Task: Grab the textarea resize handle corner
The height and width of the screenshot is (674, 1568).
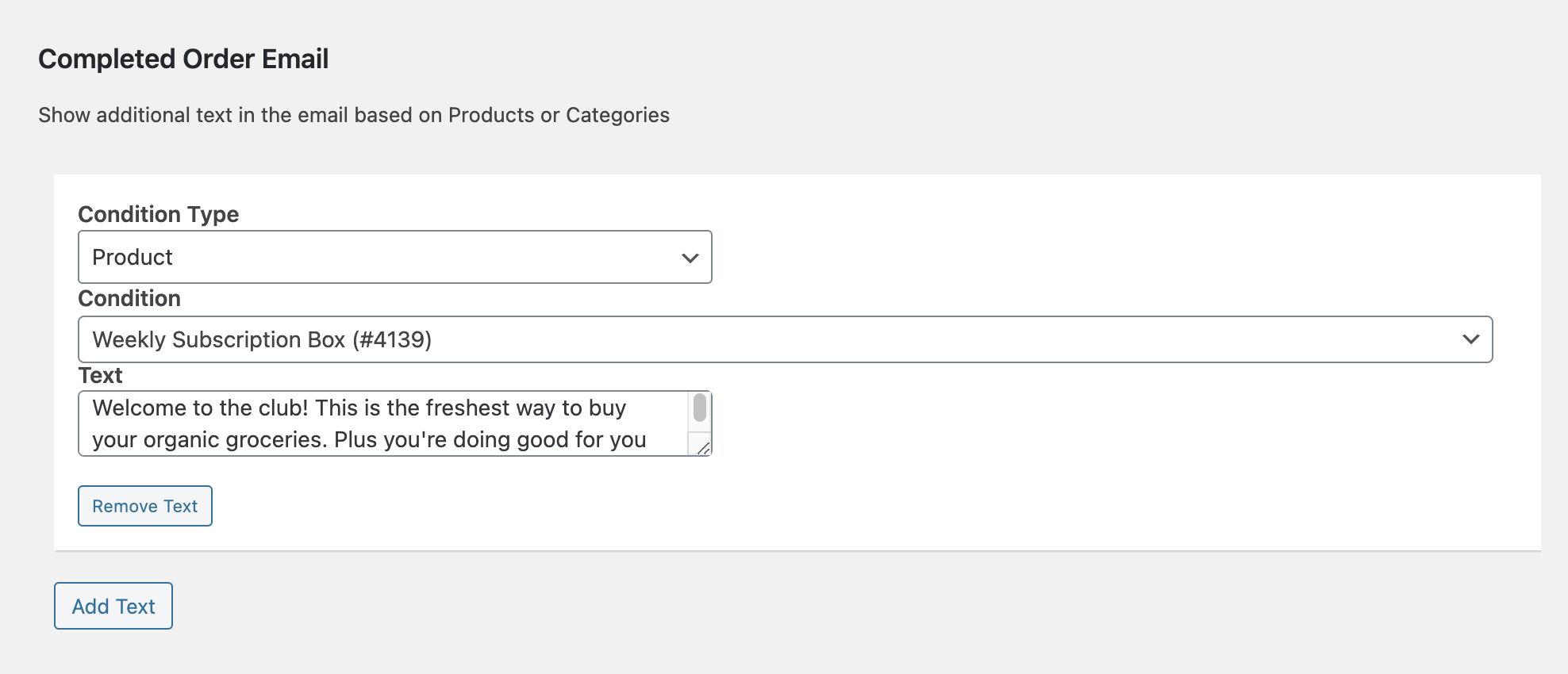Action: point(703,448)
